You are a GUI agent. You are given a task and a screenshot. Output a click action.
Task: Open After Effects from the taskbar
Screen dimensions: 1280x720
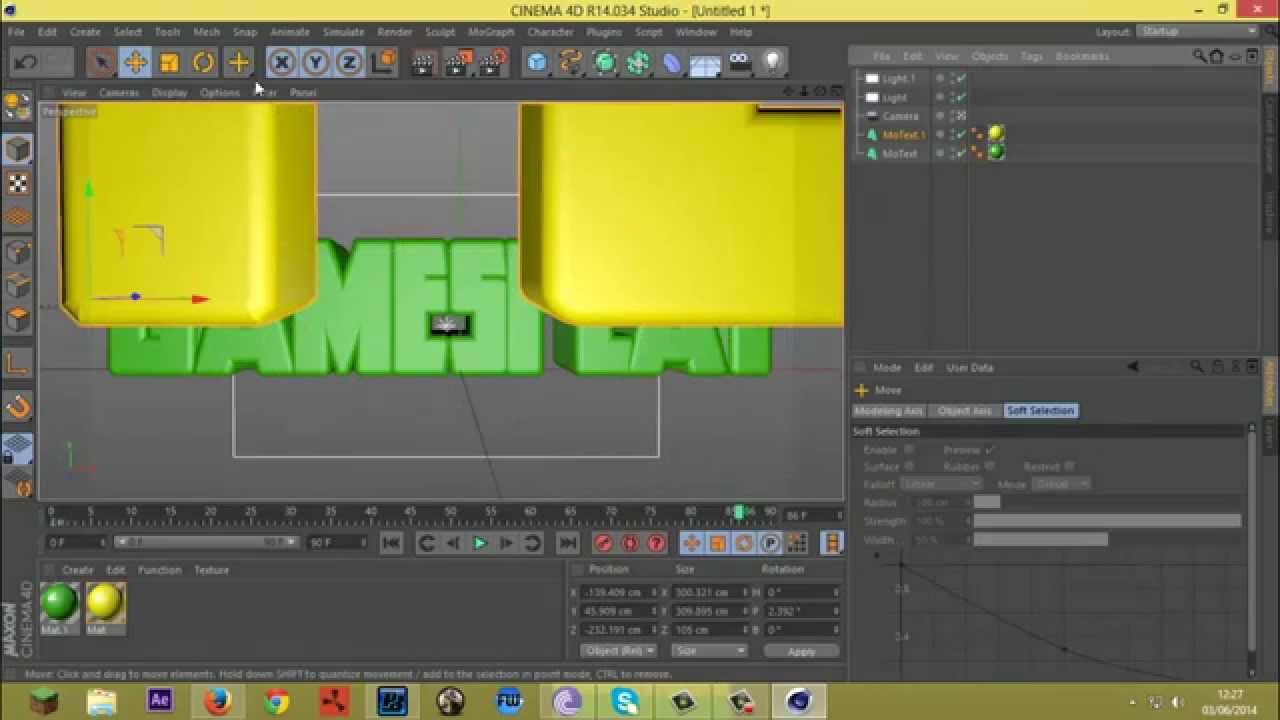click(160, 701)
